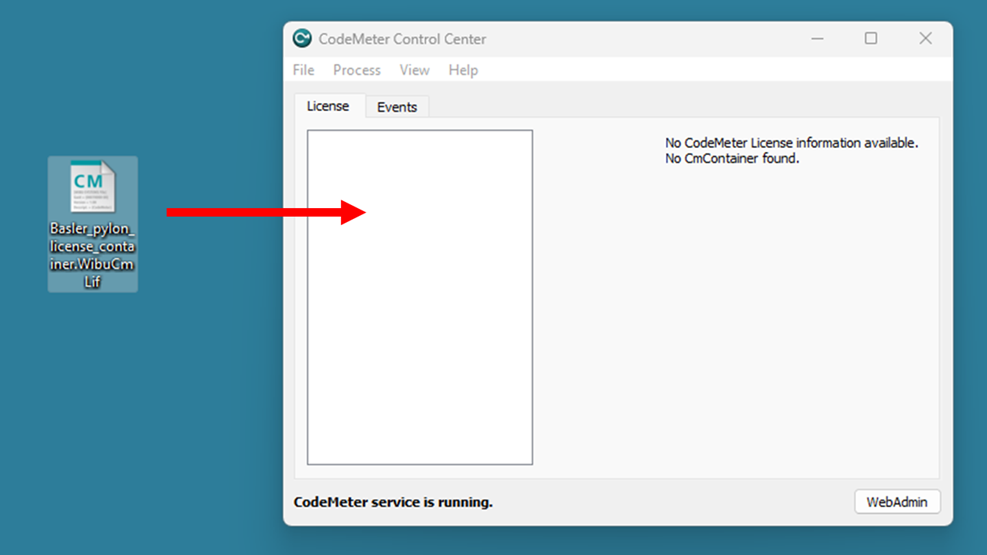
Task: Click the CodeMeter logo in the title bar
Action: (x=302, y=38)
